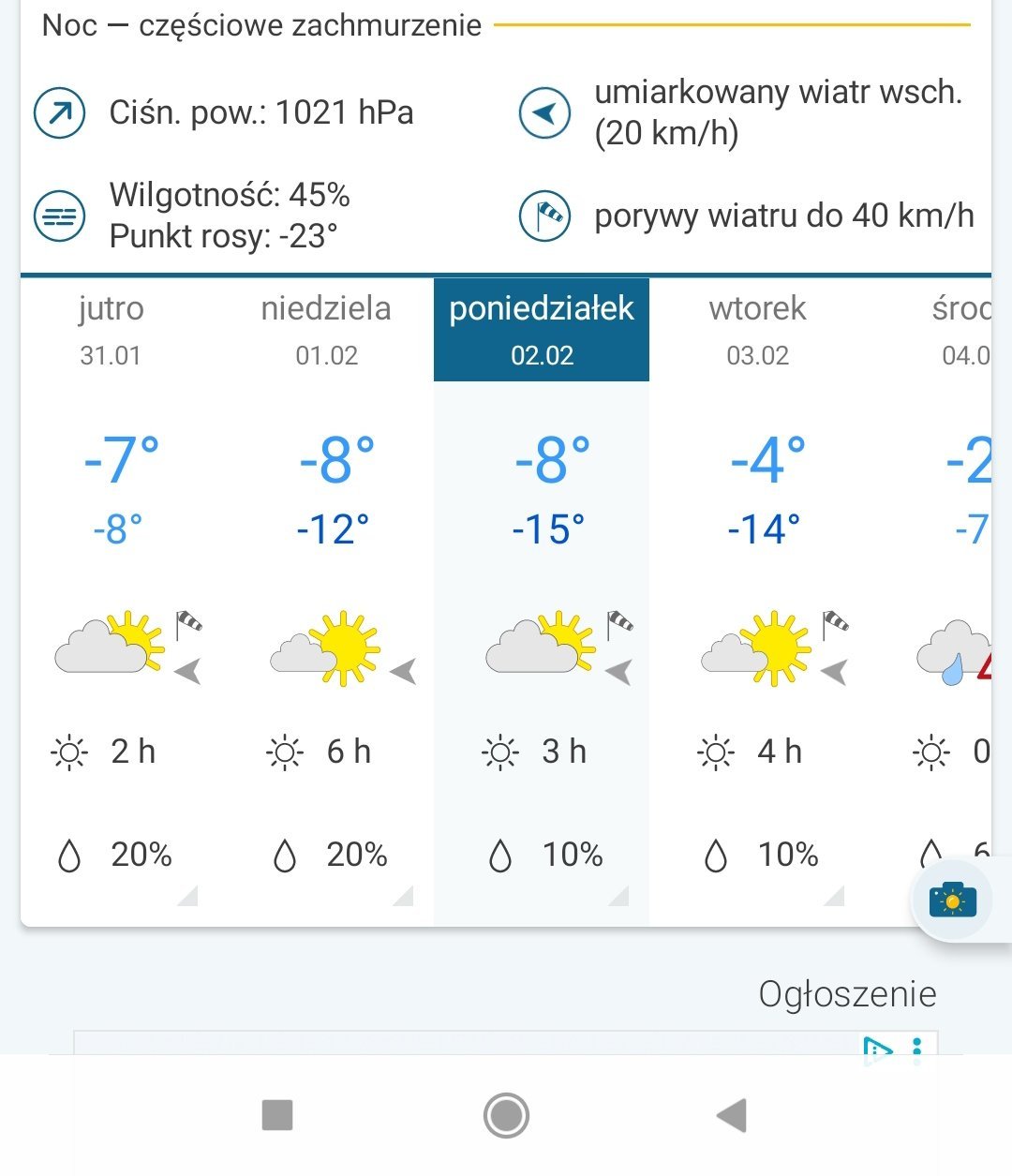The height and width of the screenshot is (1176, 1012).
Task: Select the niedziela 01.02 day tab
Action: (326, 330)
